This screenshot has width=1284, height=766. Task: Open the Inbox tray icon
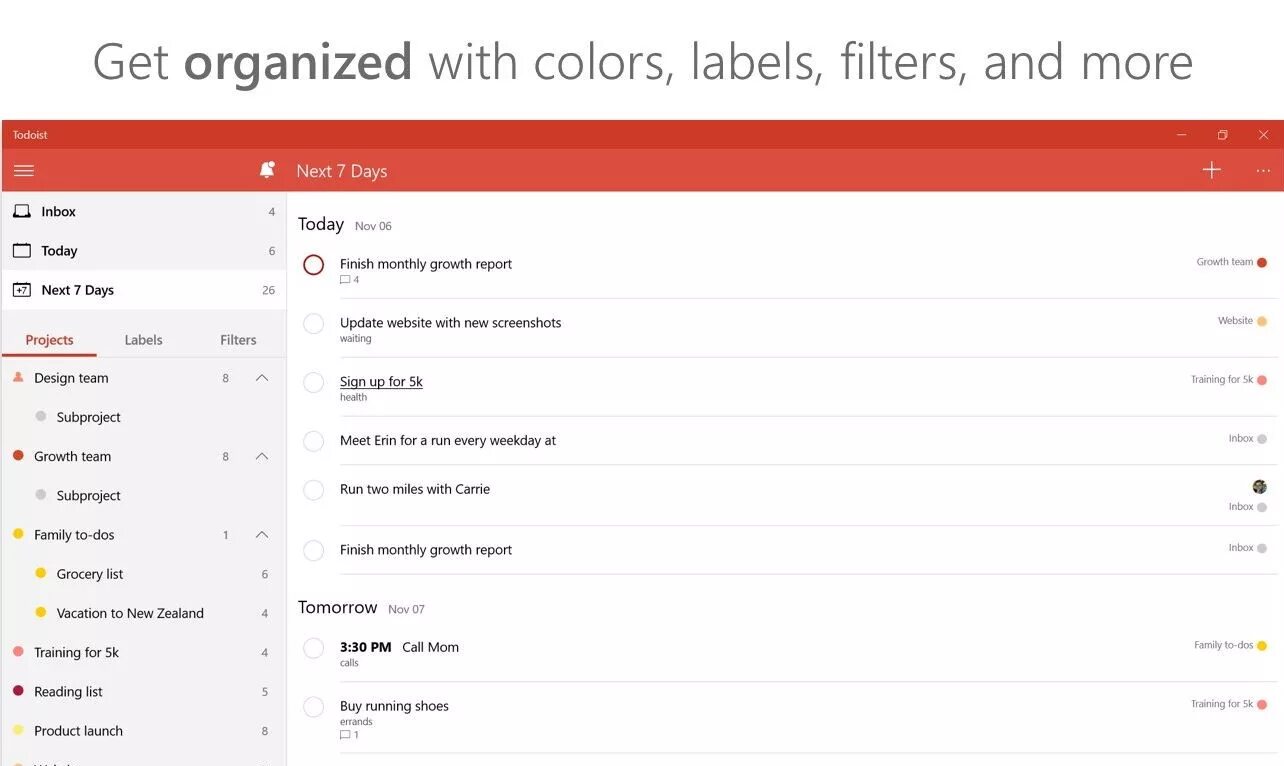click(22, 212)
